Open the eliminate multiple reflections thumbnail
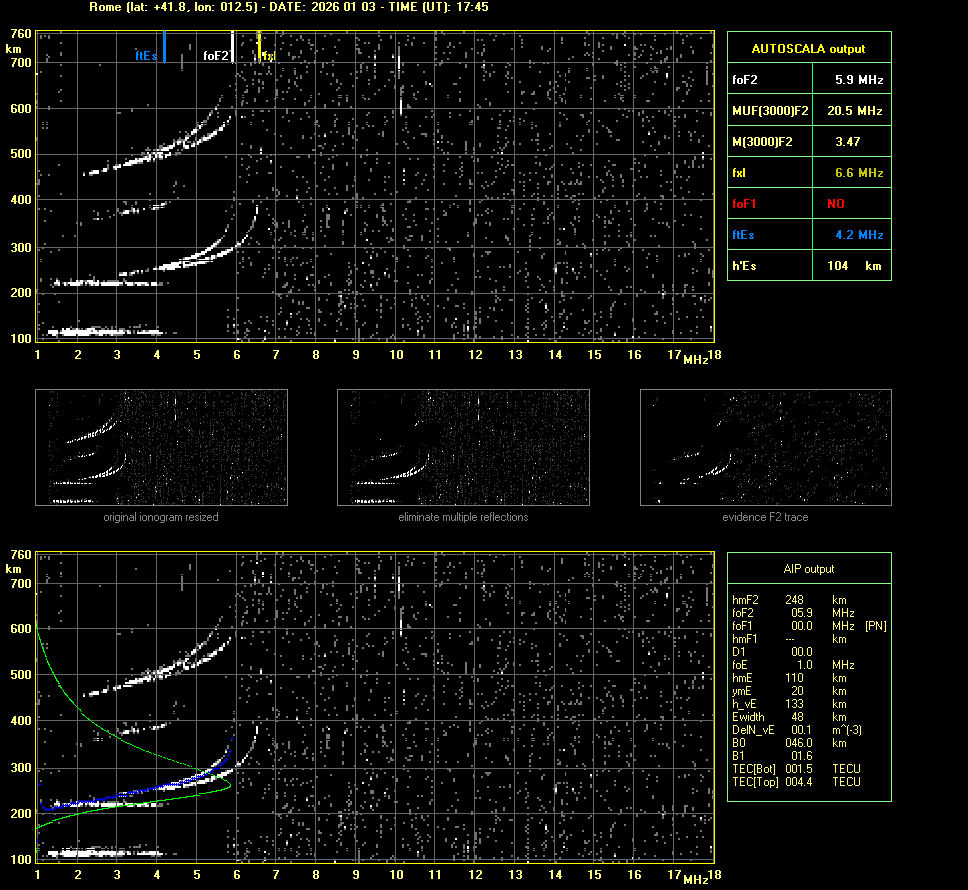The width and height of the screenshot is (968, 890). tap(463, 447)
